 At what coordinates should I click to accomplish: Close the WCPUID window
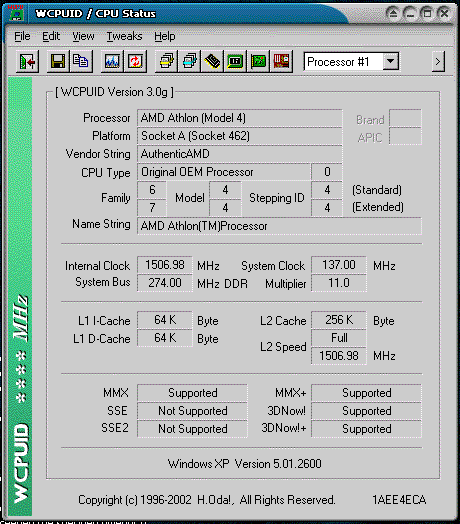pos(444,13)
